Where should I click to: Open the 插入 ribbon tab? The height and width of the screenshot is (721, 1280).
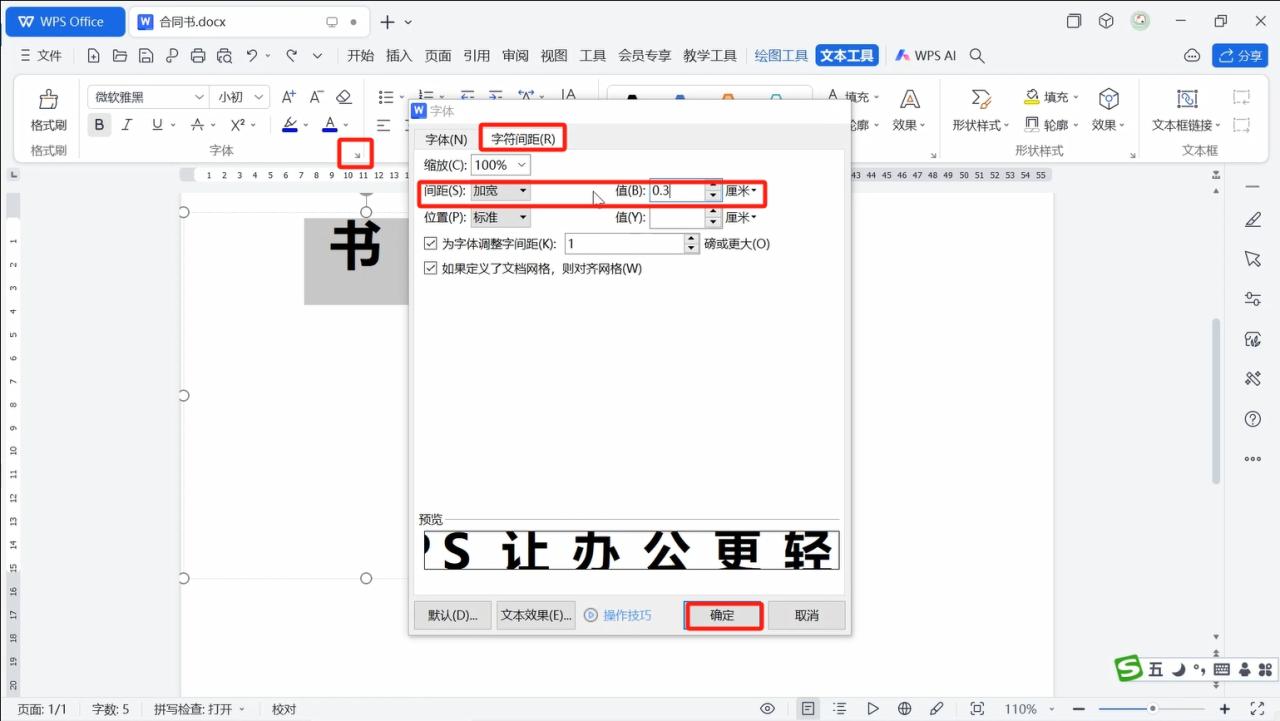click(x=399, y=56)
